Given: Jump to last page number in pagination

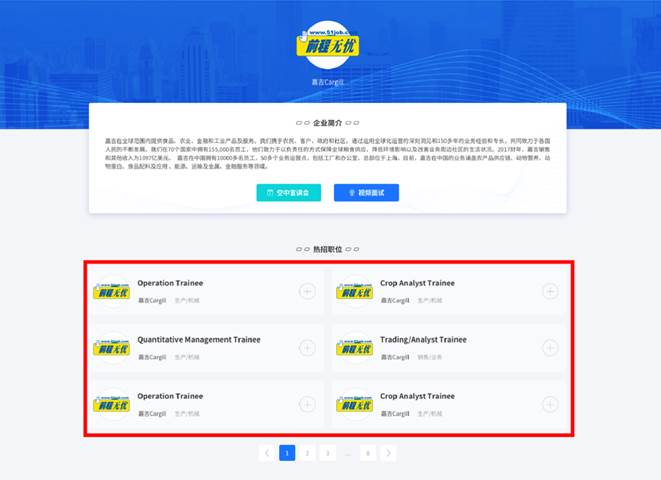Looking at the screenshot, I should (368, 453).
